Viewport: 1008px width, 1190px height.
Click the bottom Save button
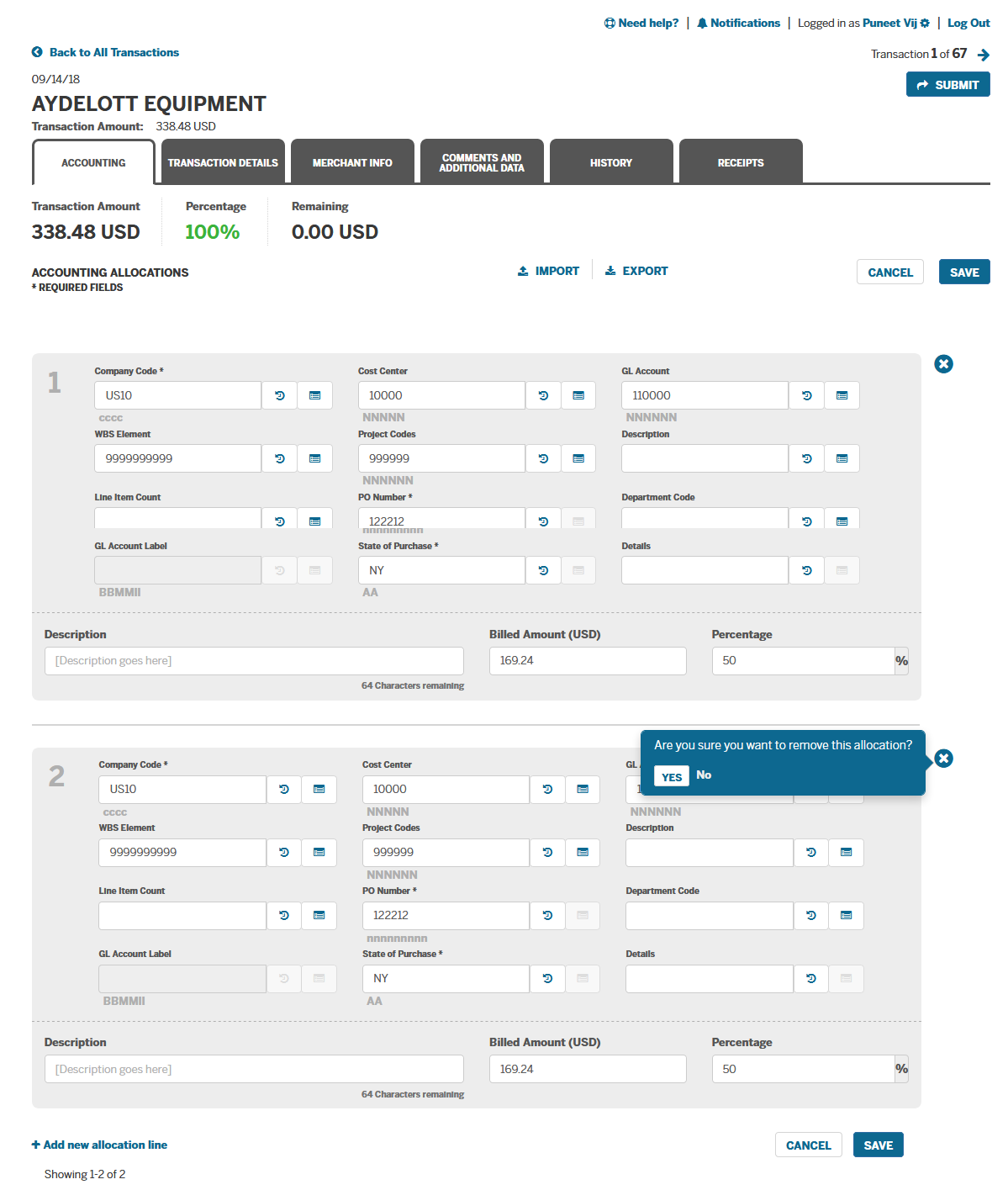pos(879,1145)
